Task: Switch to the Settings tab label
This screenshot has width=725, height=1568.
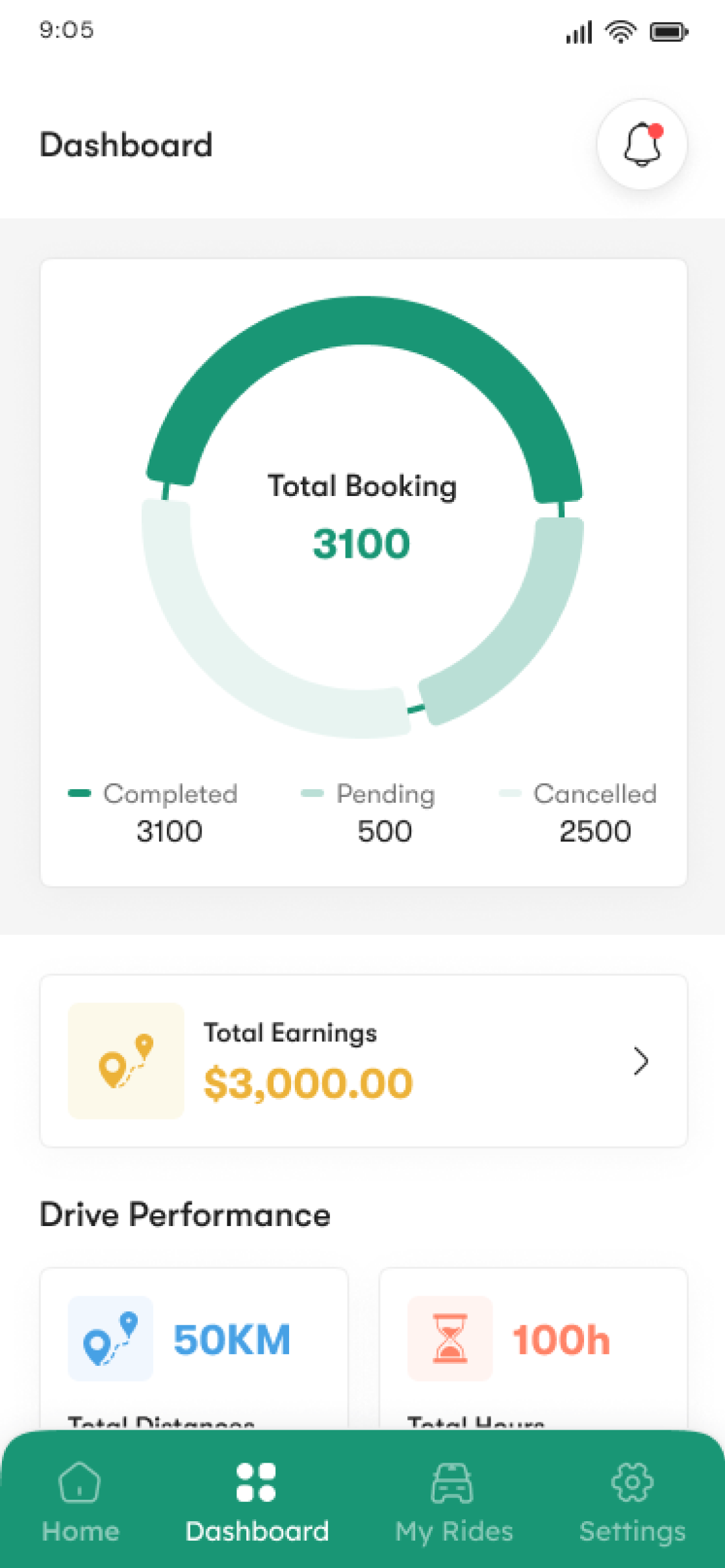Action: (x=632, y=1532)
